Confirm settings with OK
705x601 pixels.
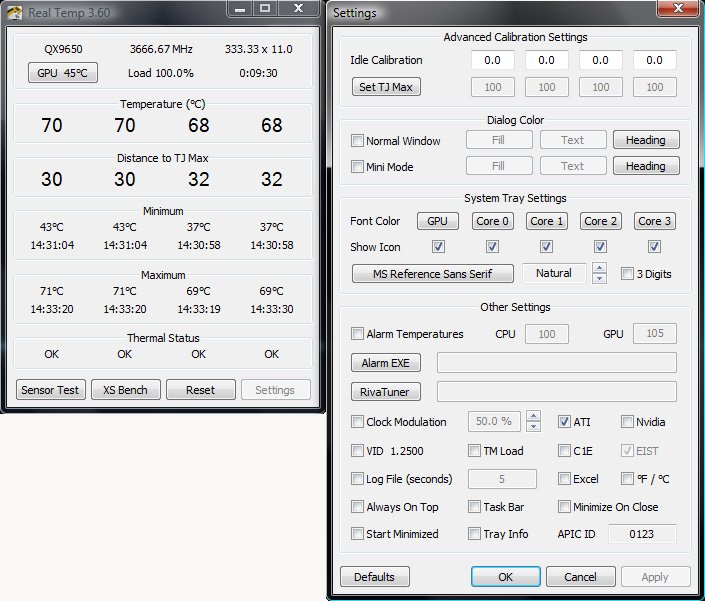click(505, 577)
